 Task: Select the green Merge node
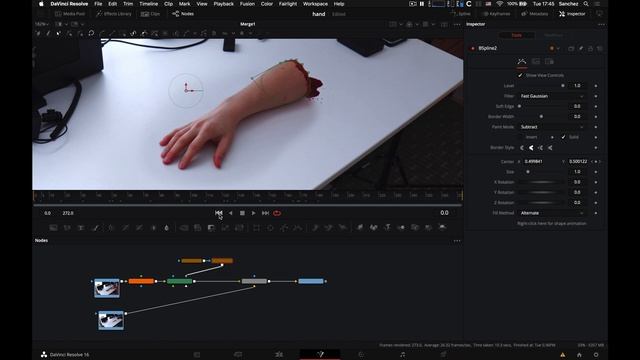(180, 281)
